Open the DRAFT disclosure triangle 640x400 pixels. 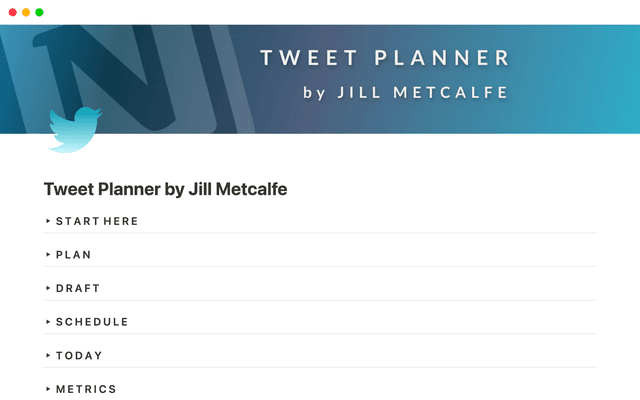click(x=48, y=288)
